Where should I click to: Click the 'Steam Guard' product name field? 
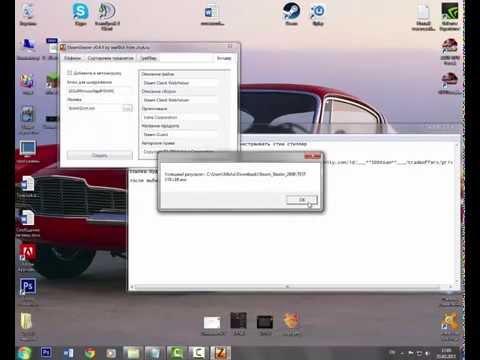(180, 135)
